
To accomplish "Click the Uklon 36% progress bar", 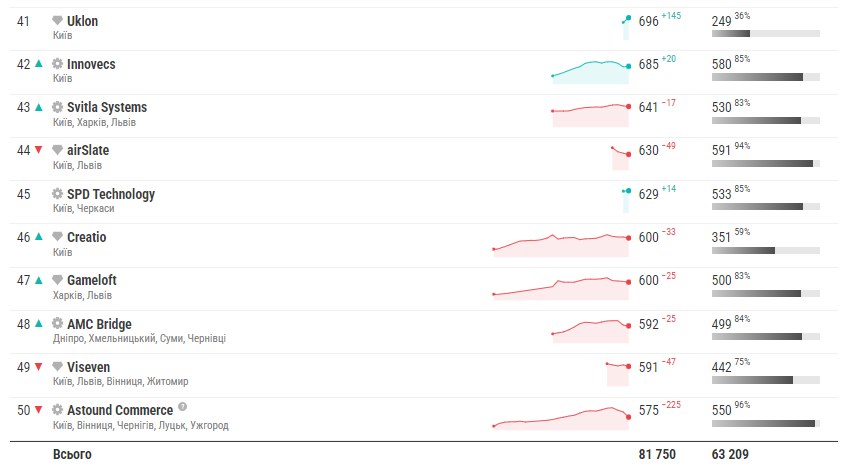I will (x=766, y=34).
